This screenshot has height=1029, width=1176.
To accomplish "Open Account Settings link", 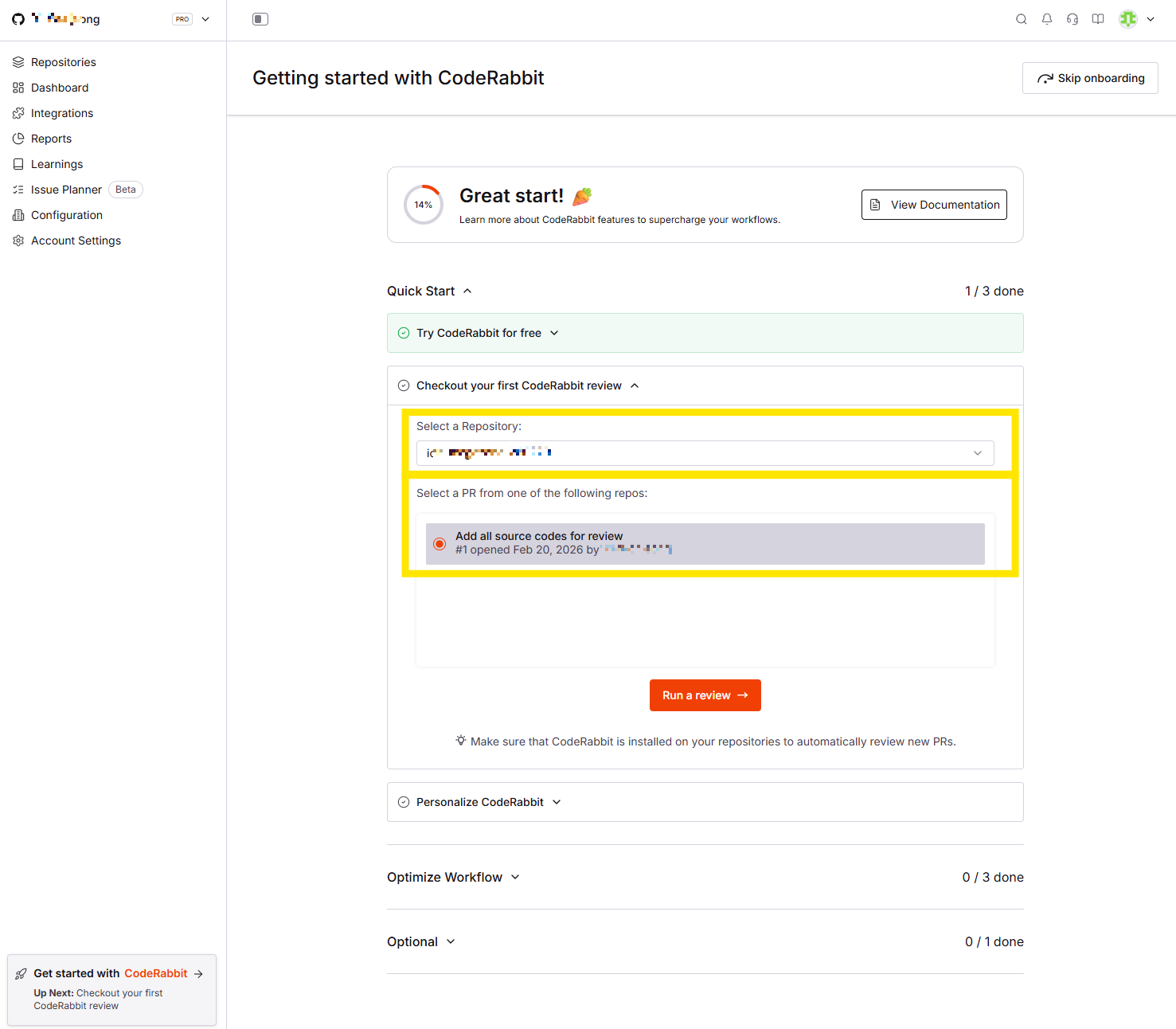I will click(76, 241).
